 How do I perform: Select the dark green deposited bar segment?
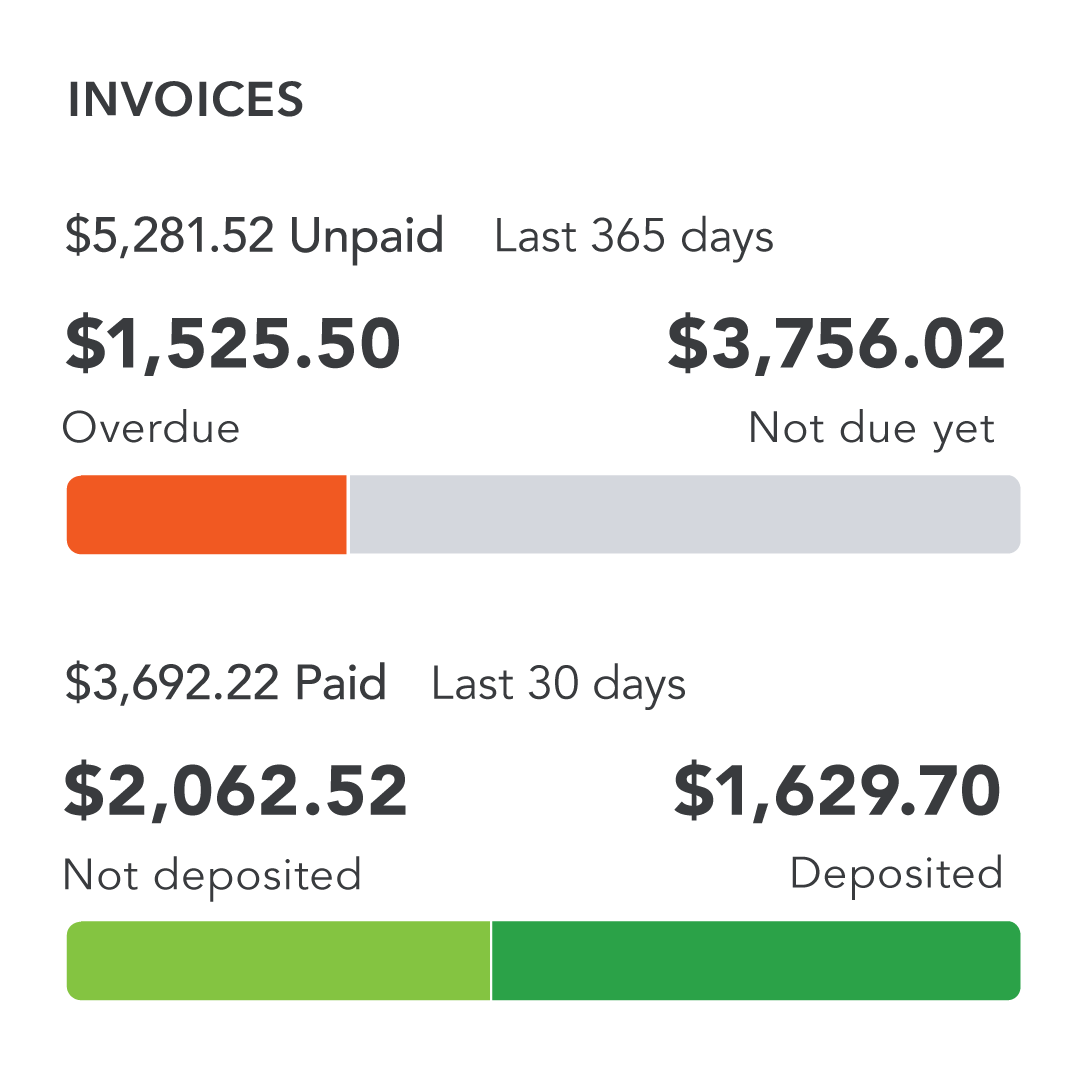click(755, 960)
